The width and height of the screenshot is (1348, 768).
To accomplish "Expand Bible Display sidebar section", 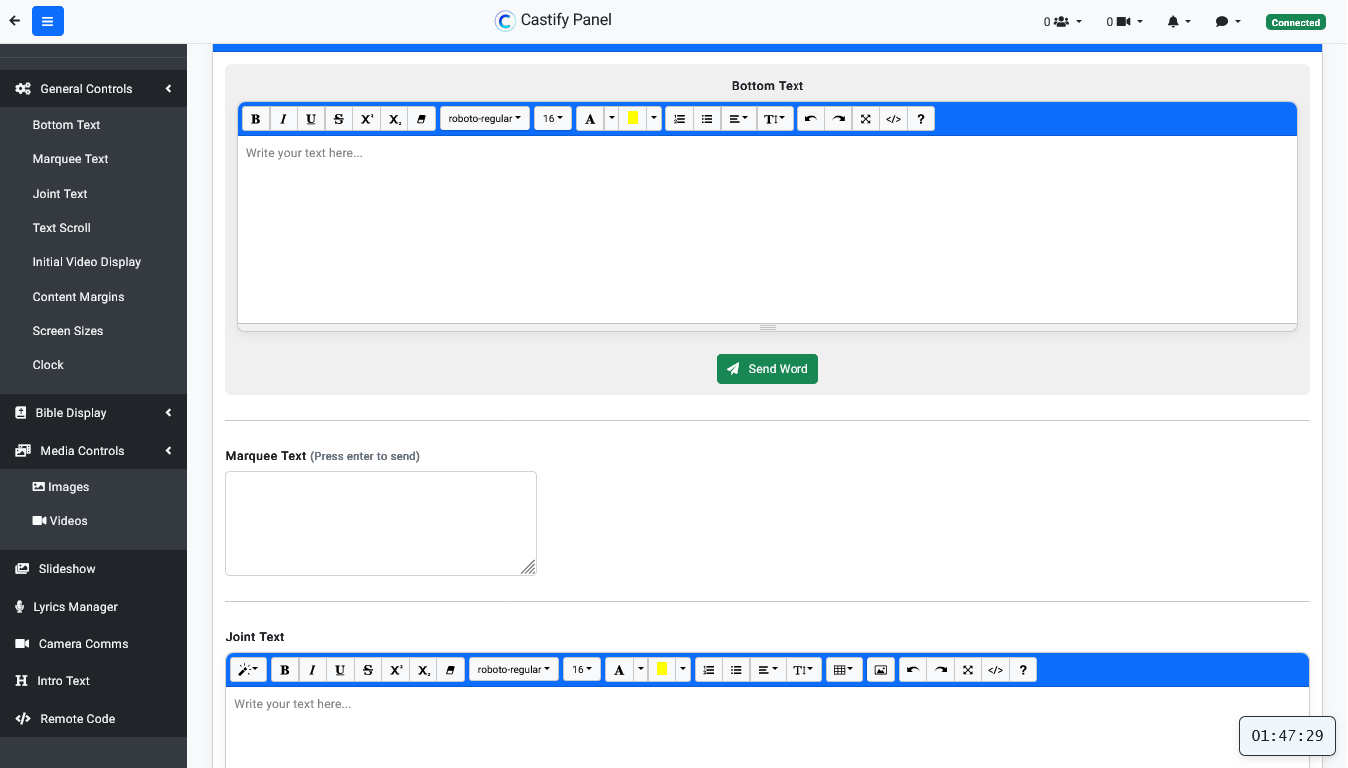I will pos(93,413).
